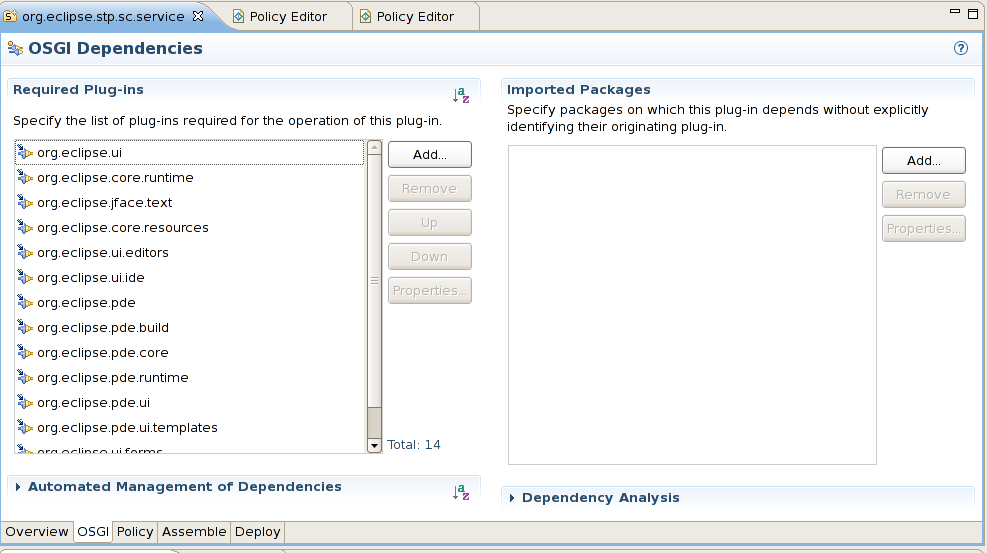
Task: Sort Required Plug-ins alphabetically
Action: click(x=461, y=95)
